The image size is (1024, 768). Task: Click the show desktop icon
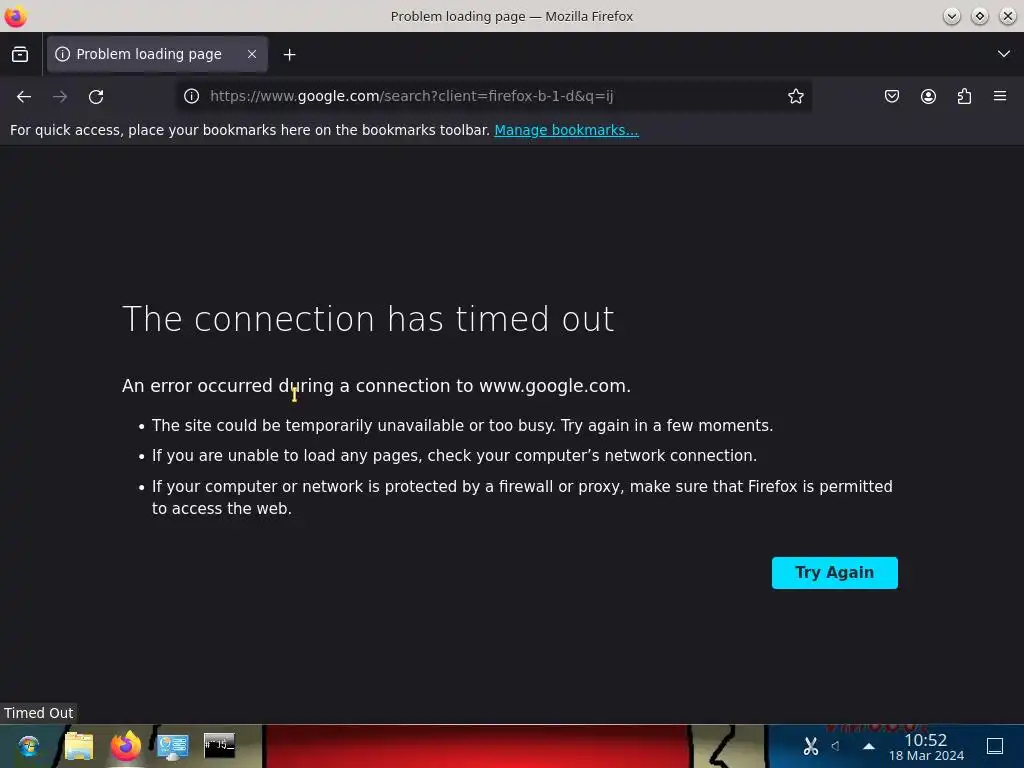coord(995,746)
